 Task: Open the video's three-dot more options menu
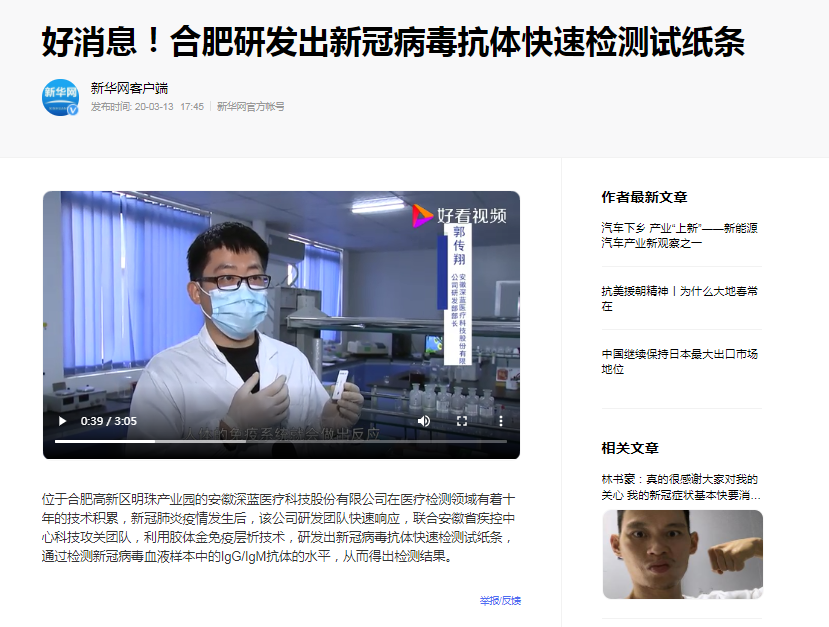click(501, 421)
